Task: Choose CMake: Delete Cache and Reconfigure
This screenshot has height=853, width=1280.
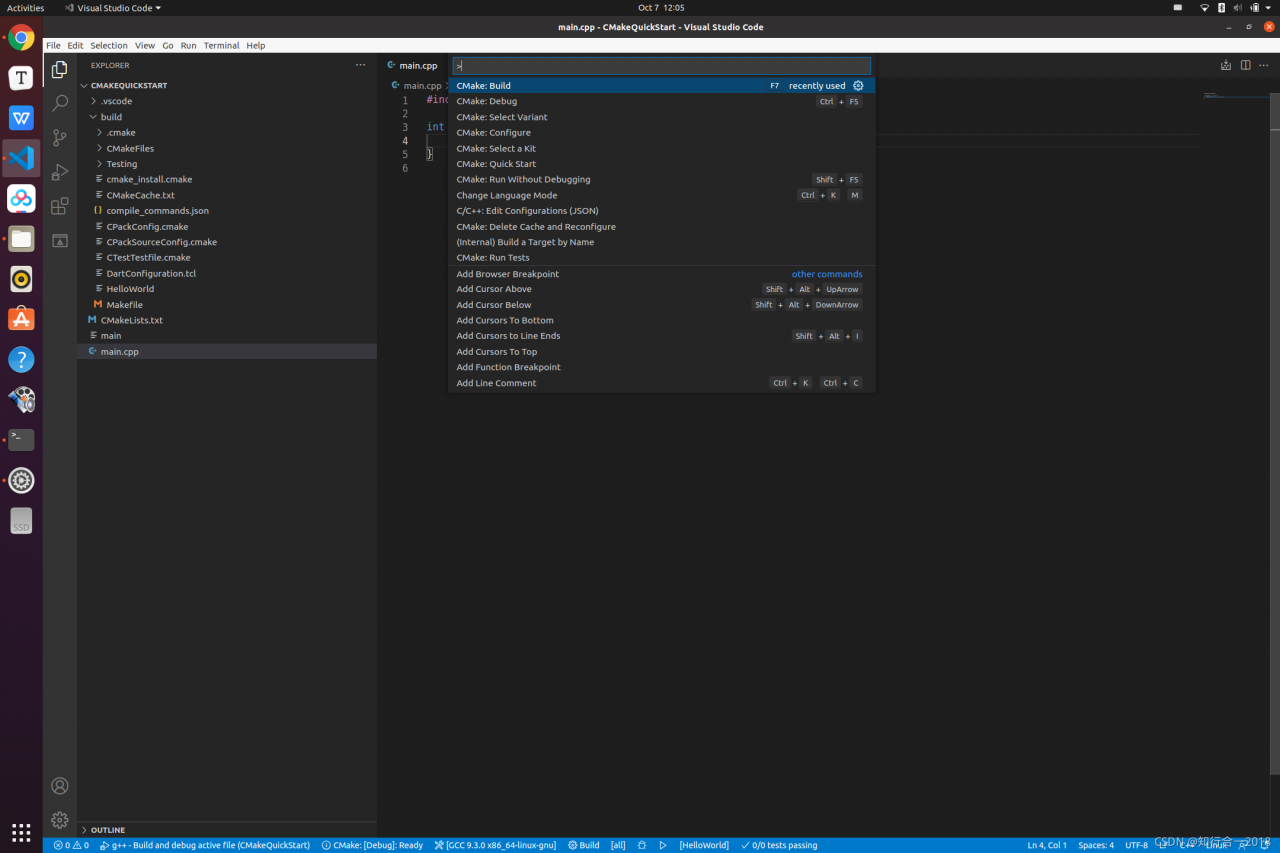Action: [661, 227]
